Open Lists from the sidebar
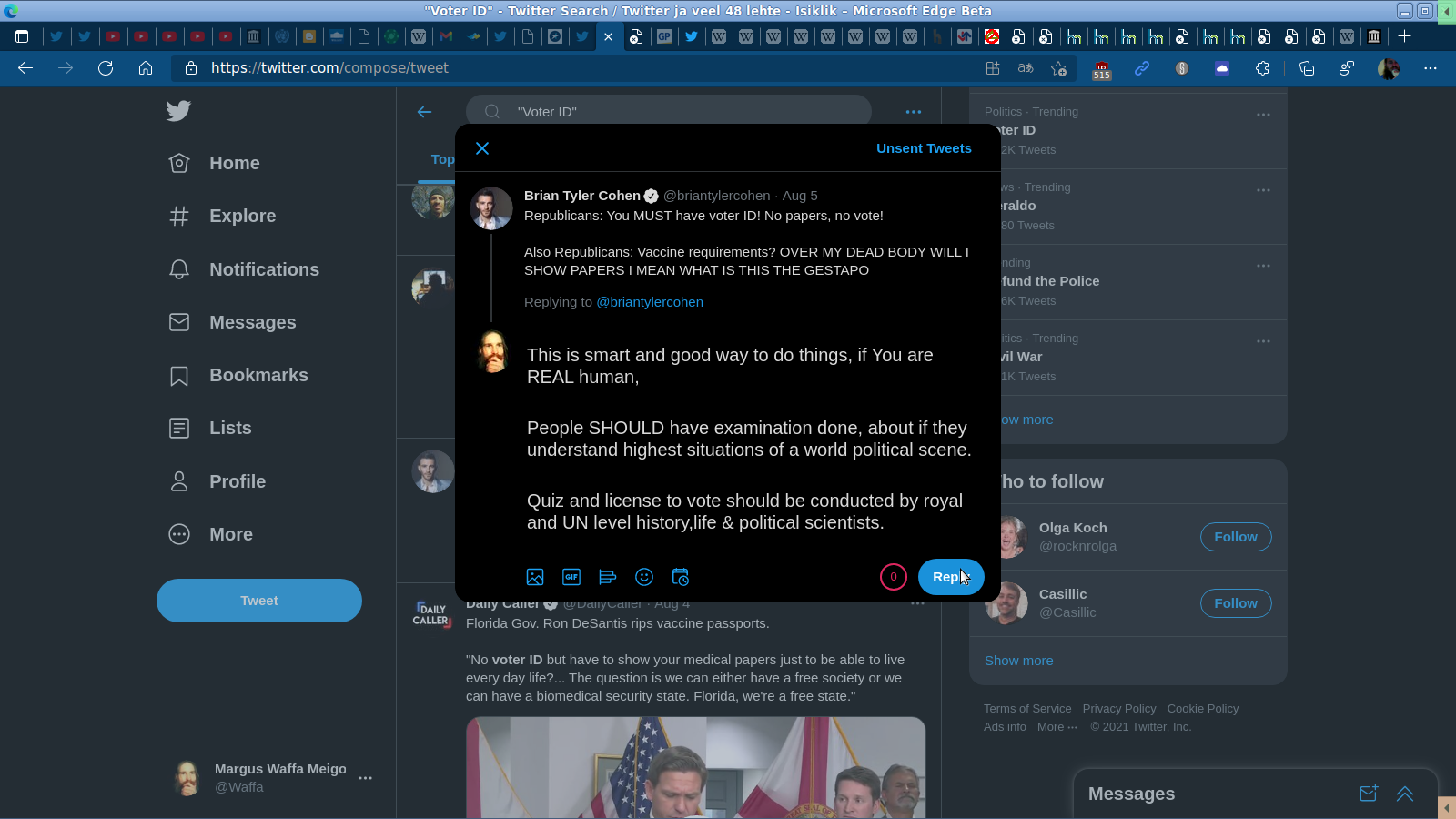This screenshot has width=1456, height=819. click(210, 428)
